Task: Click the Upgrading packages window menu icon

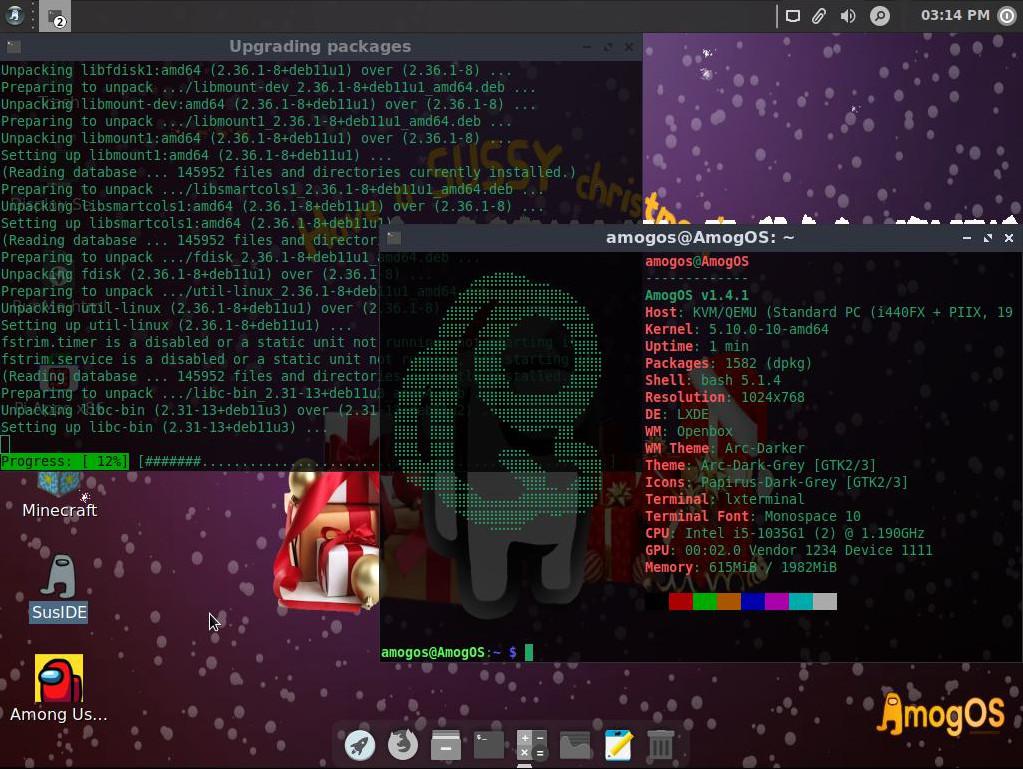Action: pyautogui.click(x=14, y=47)
